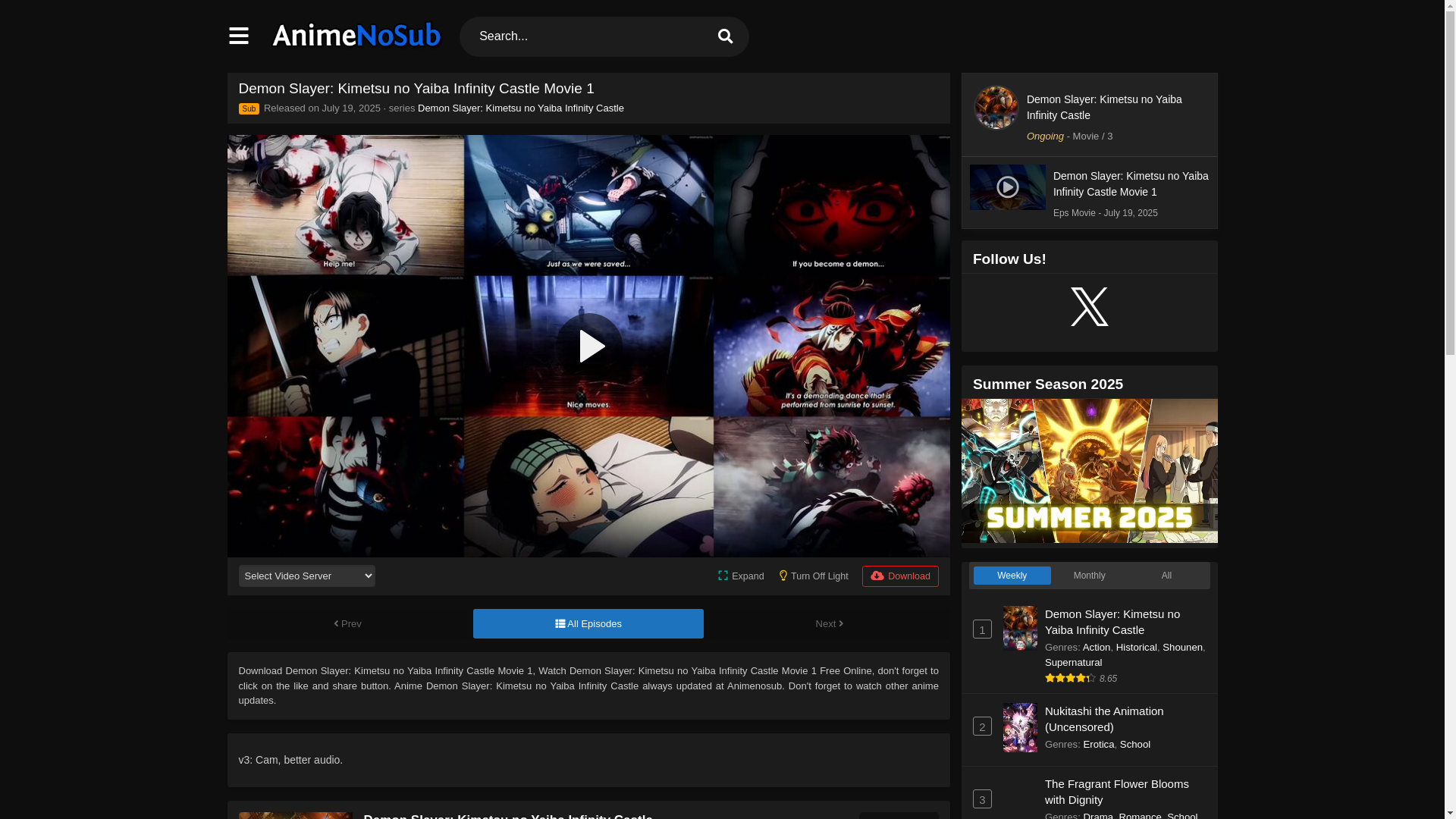The width and height of the screenshot is (1456, 819).
Task: Click the Ongoing status label
Action: click(x=1045, y=136)
